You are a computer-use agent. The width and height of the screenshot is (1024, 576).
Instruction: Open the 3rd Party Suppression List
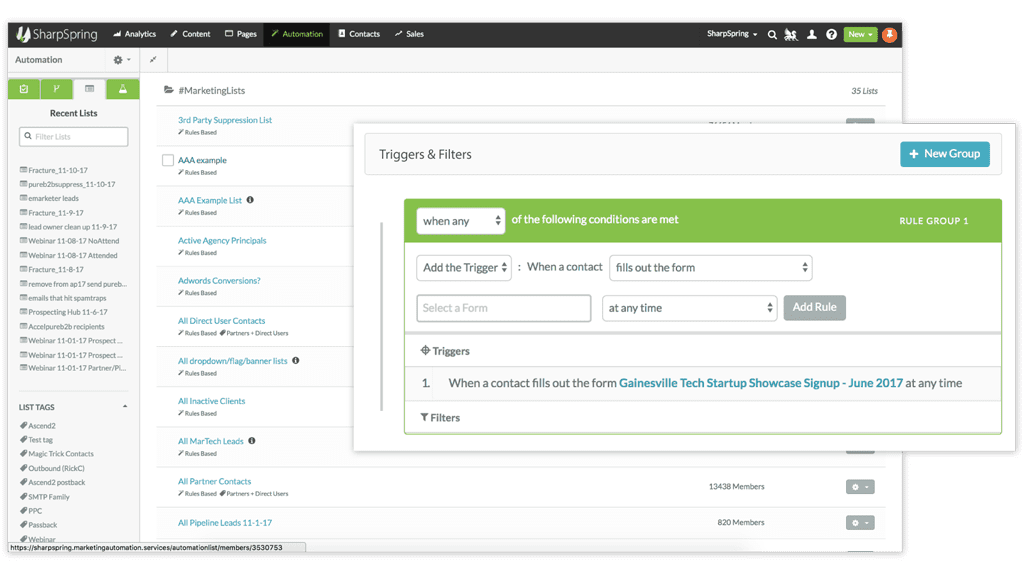click(225, 120)
